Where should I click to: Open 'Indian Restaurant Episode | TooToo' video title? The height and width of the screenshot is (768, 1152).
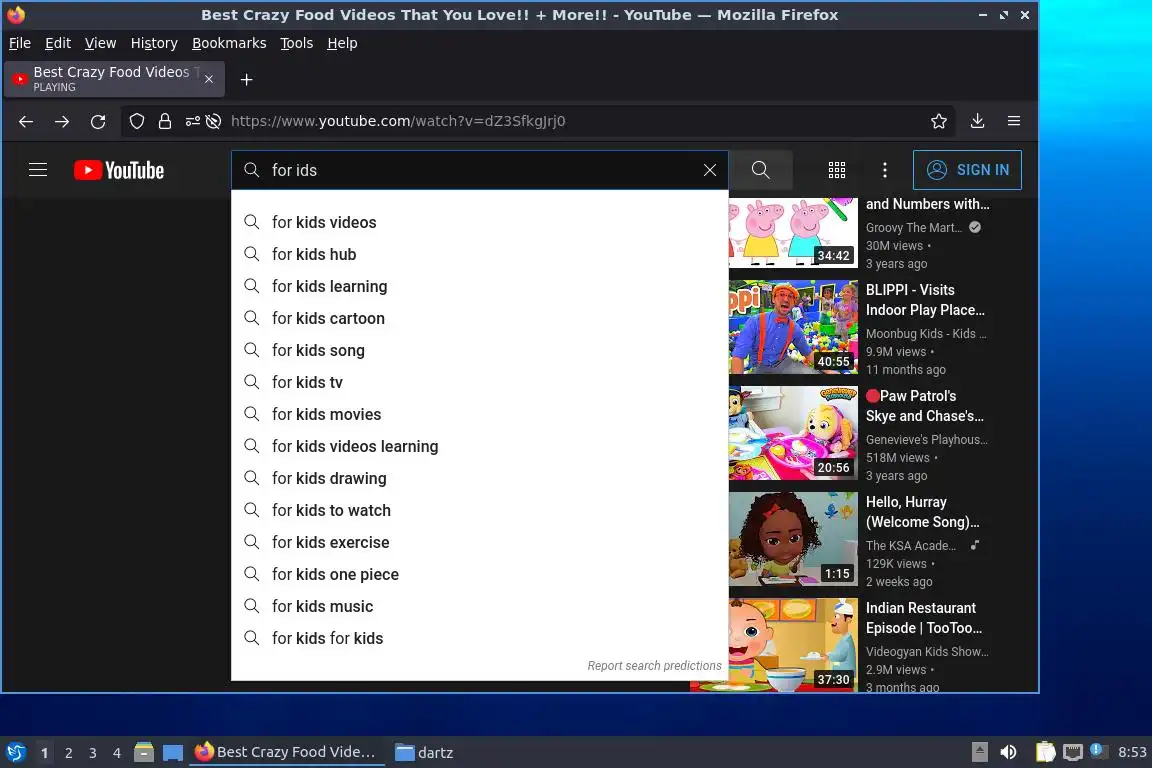pyautogui.click(x=924, y=618)
